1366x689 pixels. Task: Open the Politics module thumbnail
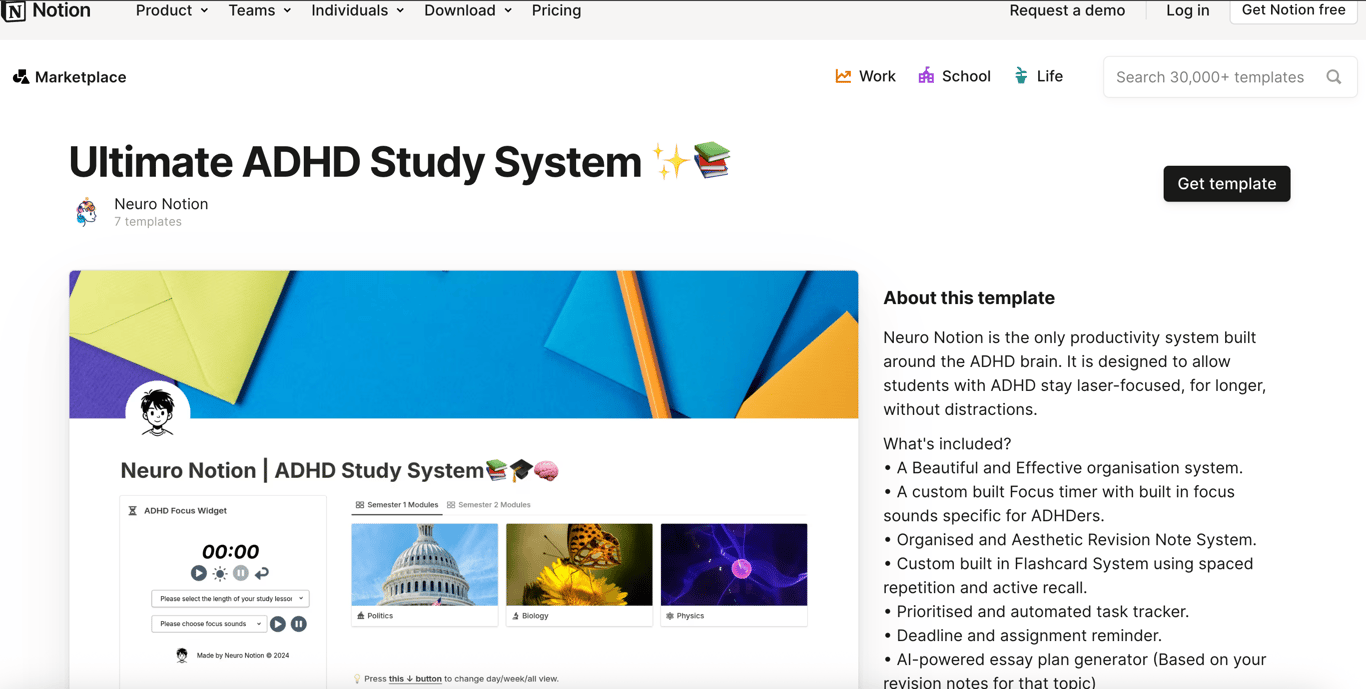[425, 564]
